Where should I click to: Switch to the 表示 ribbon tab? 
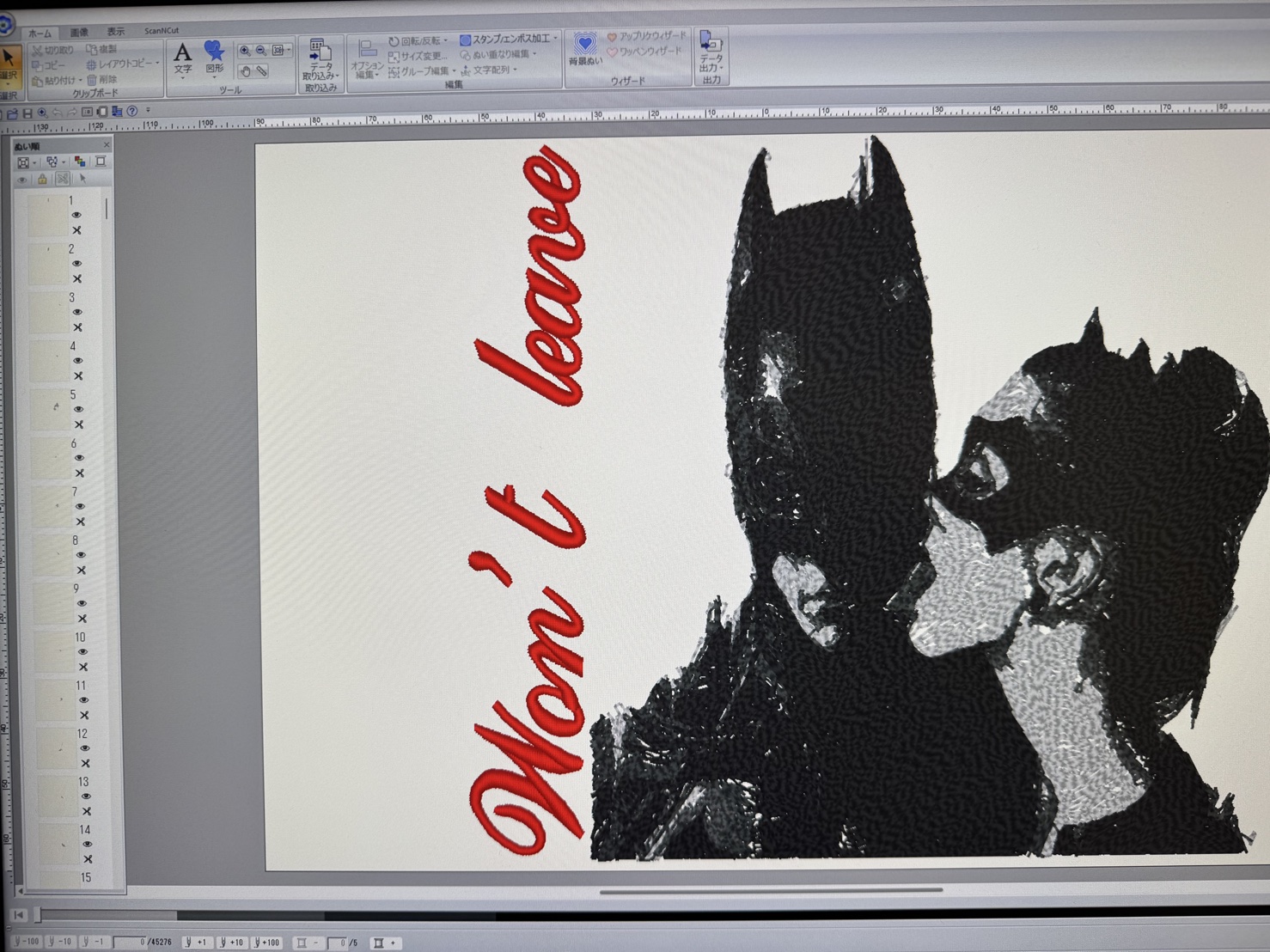pyautogui.click(x=116, y=32)
